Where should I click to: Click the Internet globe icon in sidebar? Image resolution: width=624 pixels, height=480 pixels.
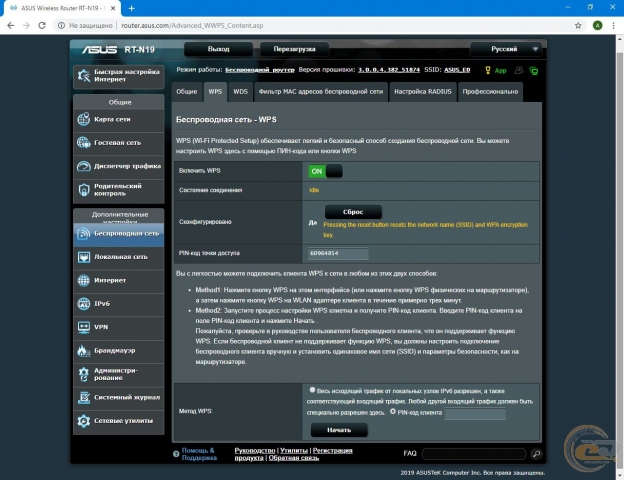click(x=84, y=281)
